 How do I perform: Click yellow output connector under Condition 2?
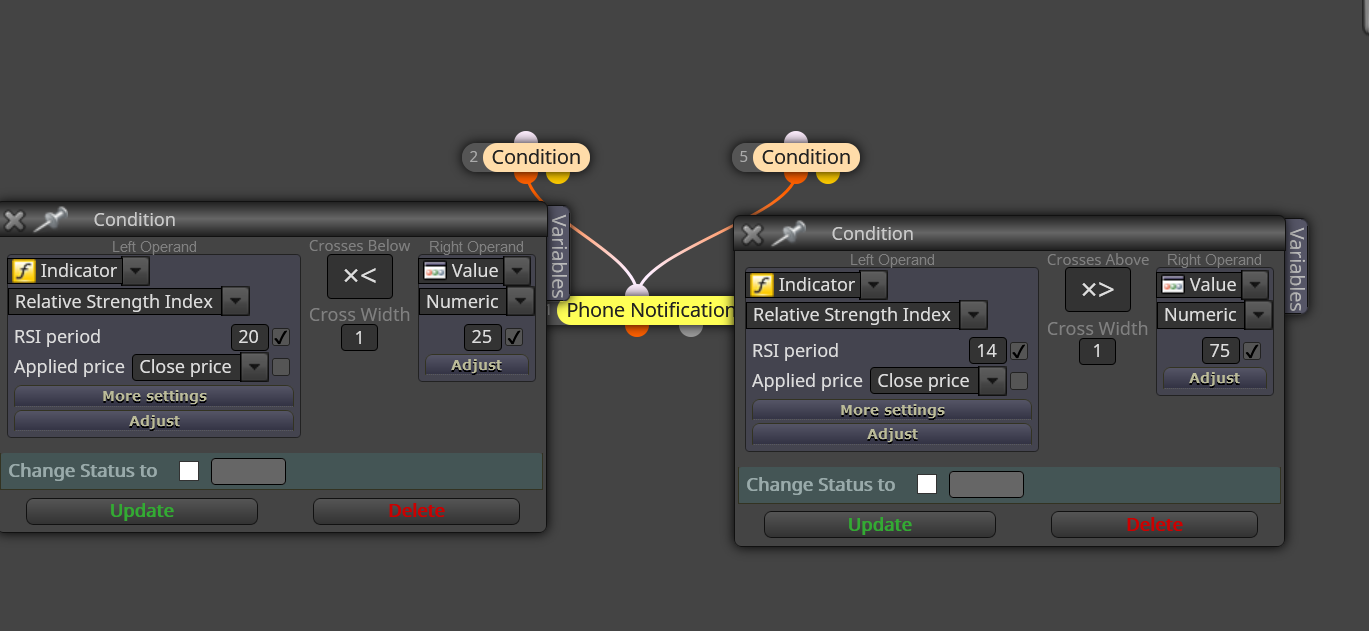pyautogui.click(x=558, y=176)
